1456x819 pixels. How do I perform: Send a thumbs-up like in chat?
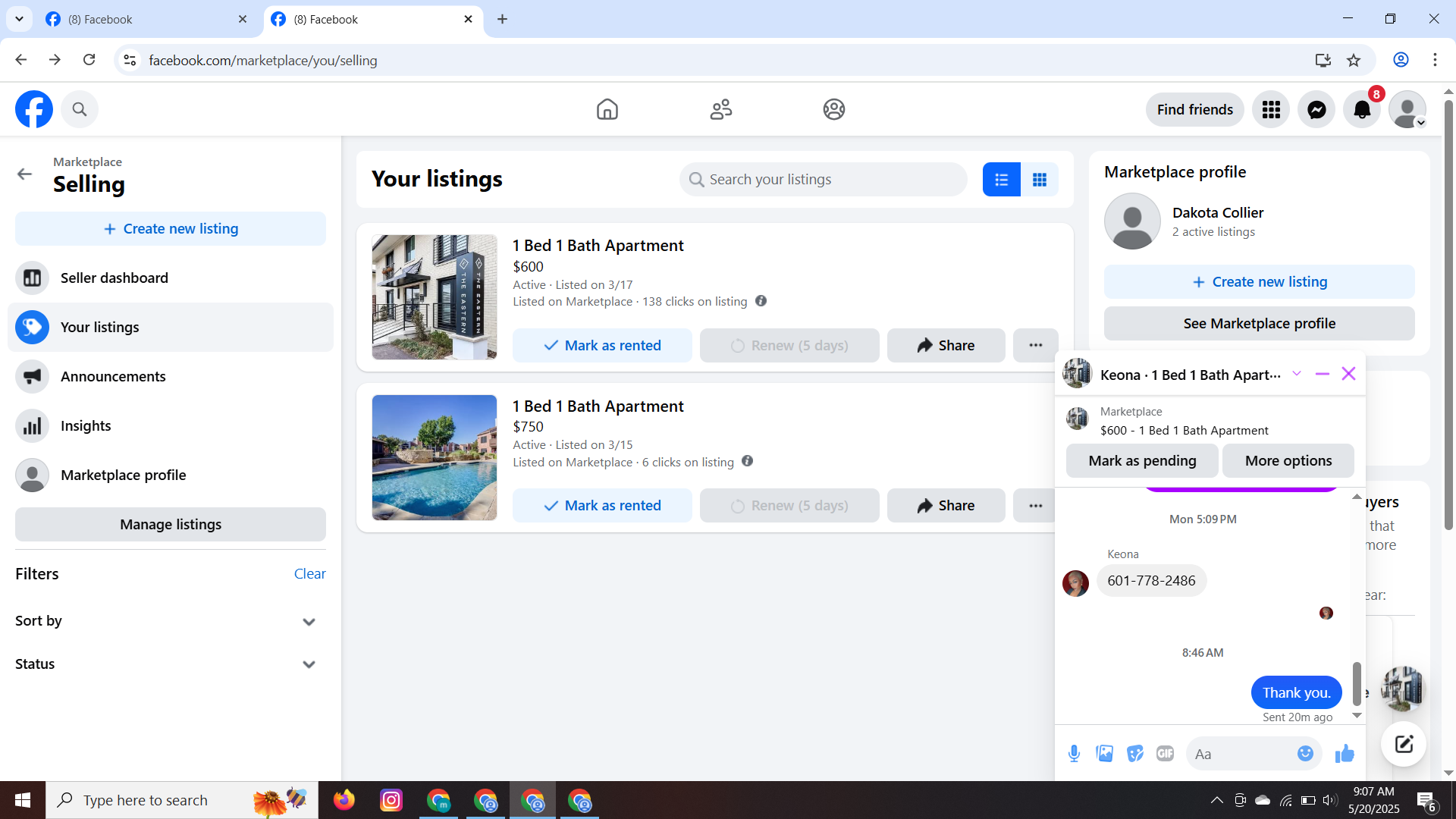coord(1345,754)
